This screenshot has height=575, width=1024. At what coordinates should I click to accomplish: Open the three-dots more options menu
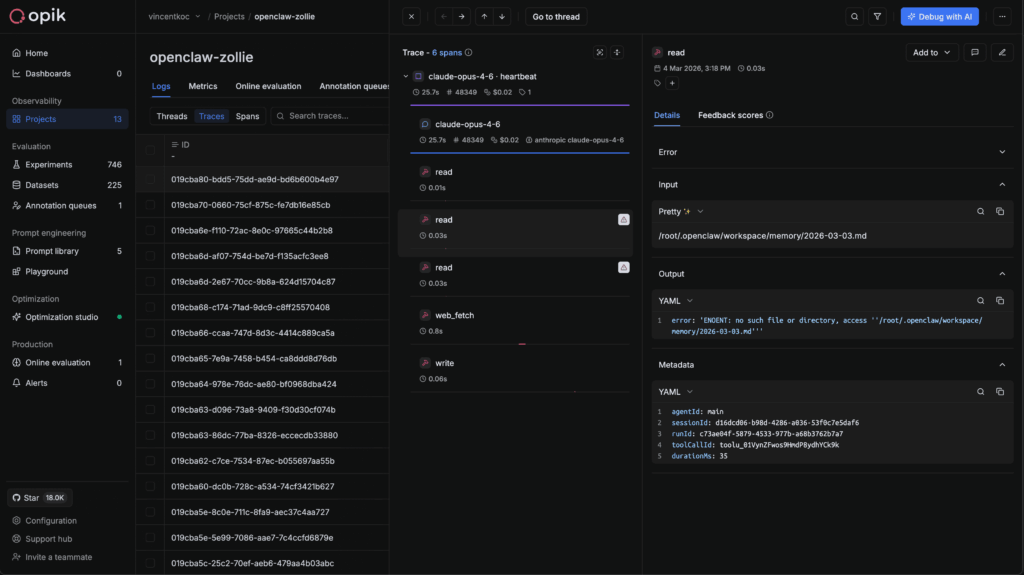click(x=1001, y=17)
